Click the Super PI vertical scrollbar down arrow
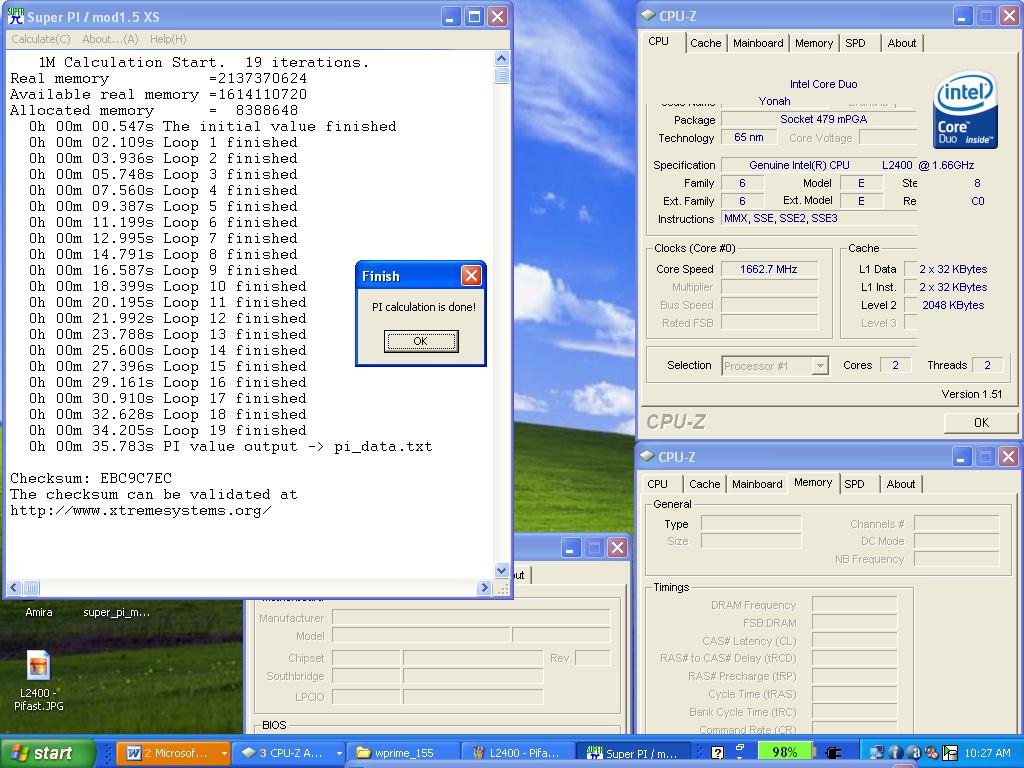The image size is (1024, 768). [501, 570]
